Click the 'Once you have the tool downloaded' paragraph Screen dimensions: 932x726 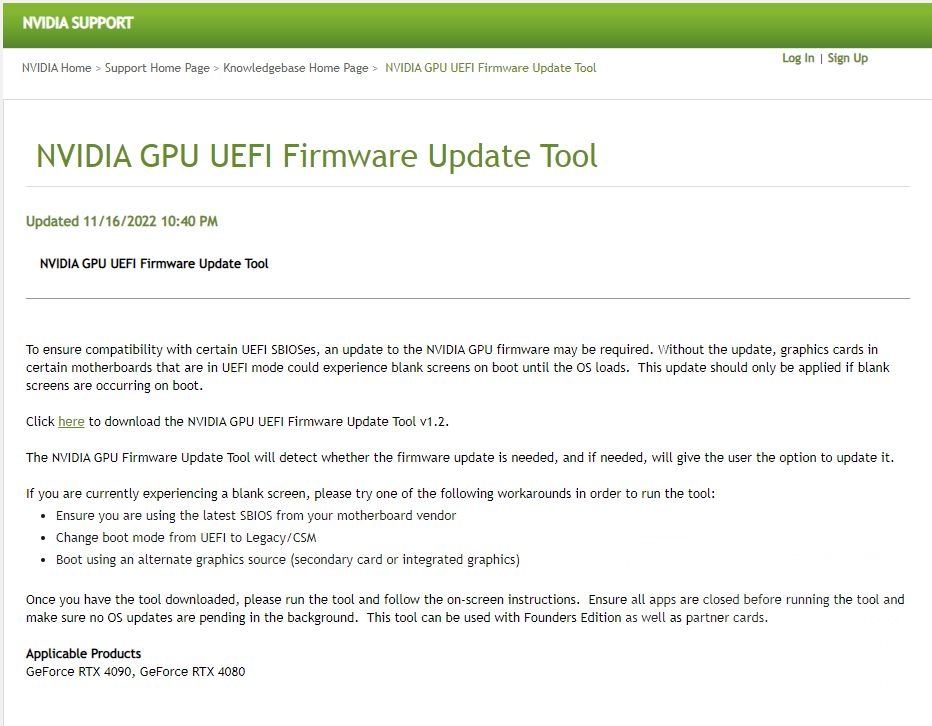click(465, 608)
